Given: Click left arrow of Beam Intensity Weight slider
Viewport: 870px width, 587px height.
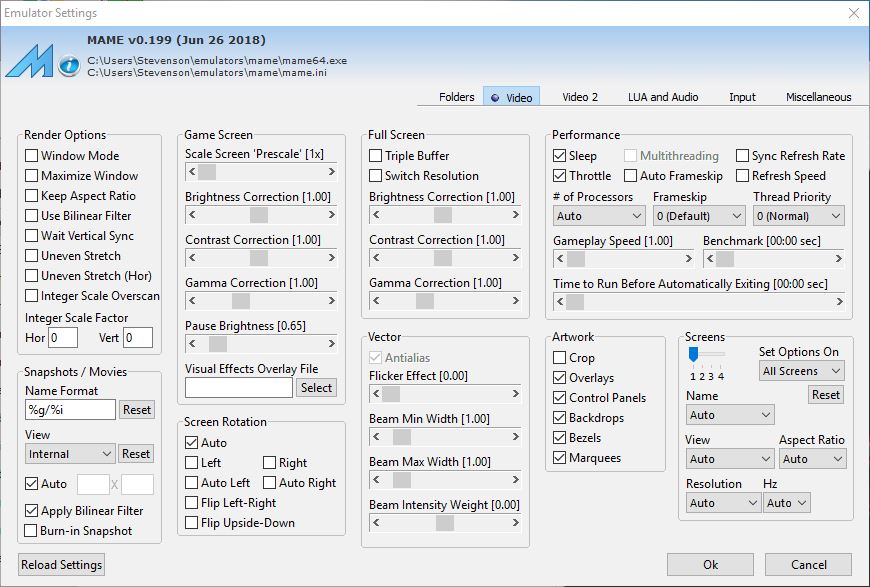Looking at the screenshot, I should tap(376, 522).
